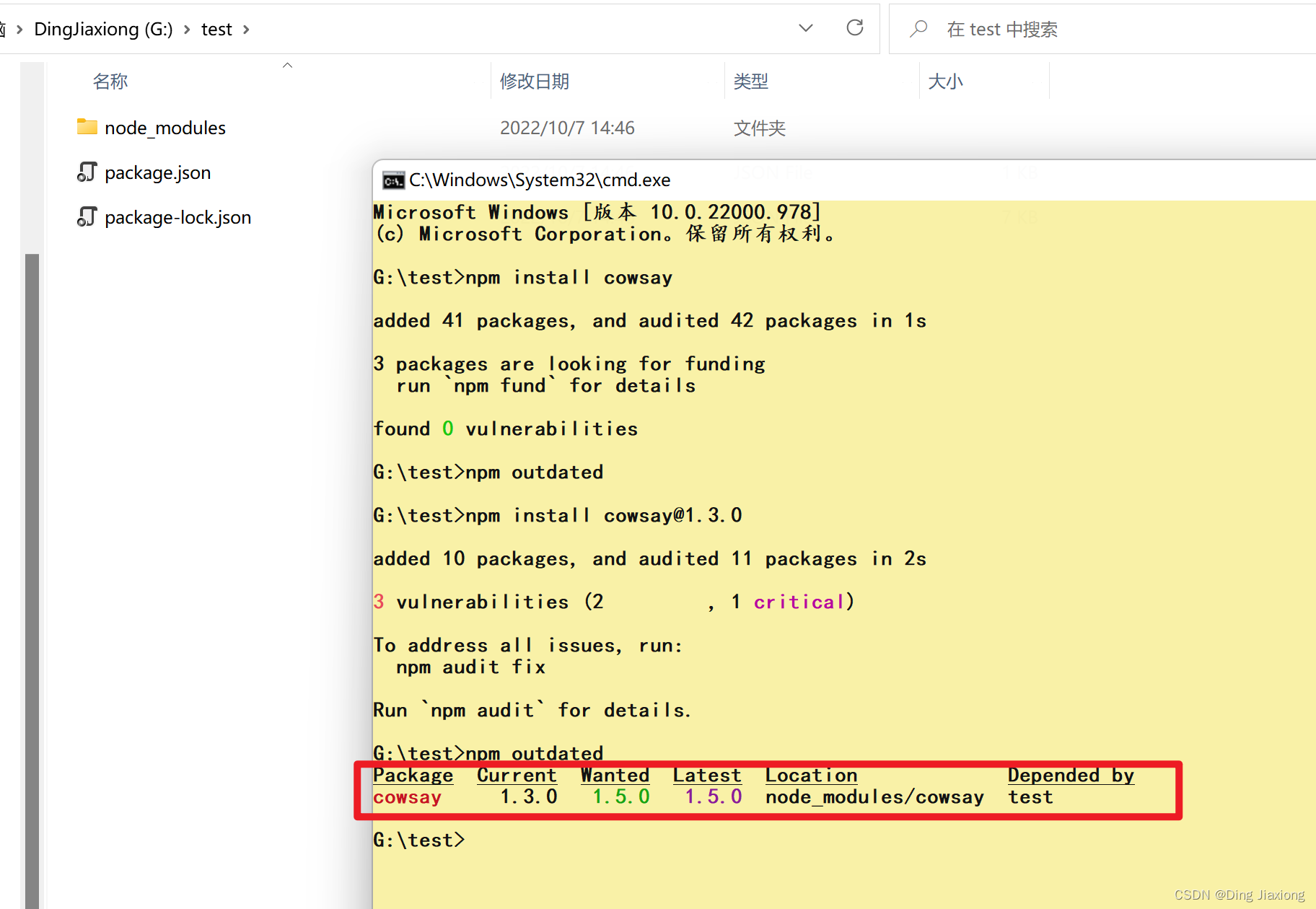Image resolution: width=1316 pixels, height=909 pixels.
Task: Click the test breadcrumb segment
Action: pos(216,29)
